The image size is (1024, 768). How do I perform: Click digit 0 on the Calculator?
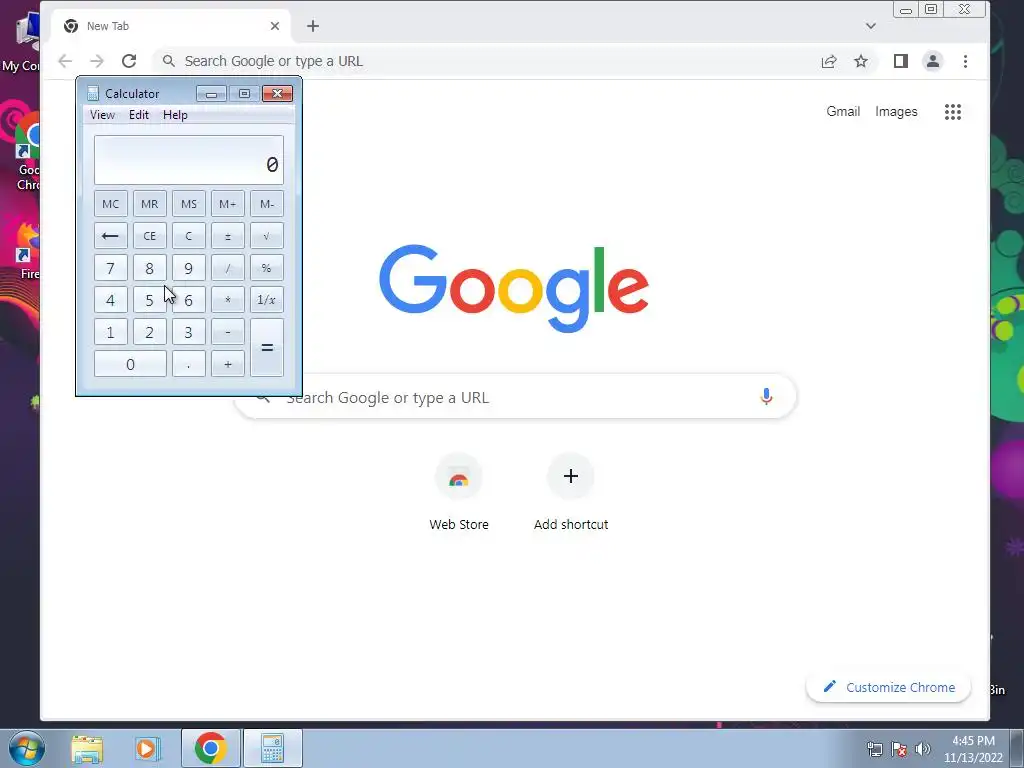130,364
